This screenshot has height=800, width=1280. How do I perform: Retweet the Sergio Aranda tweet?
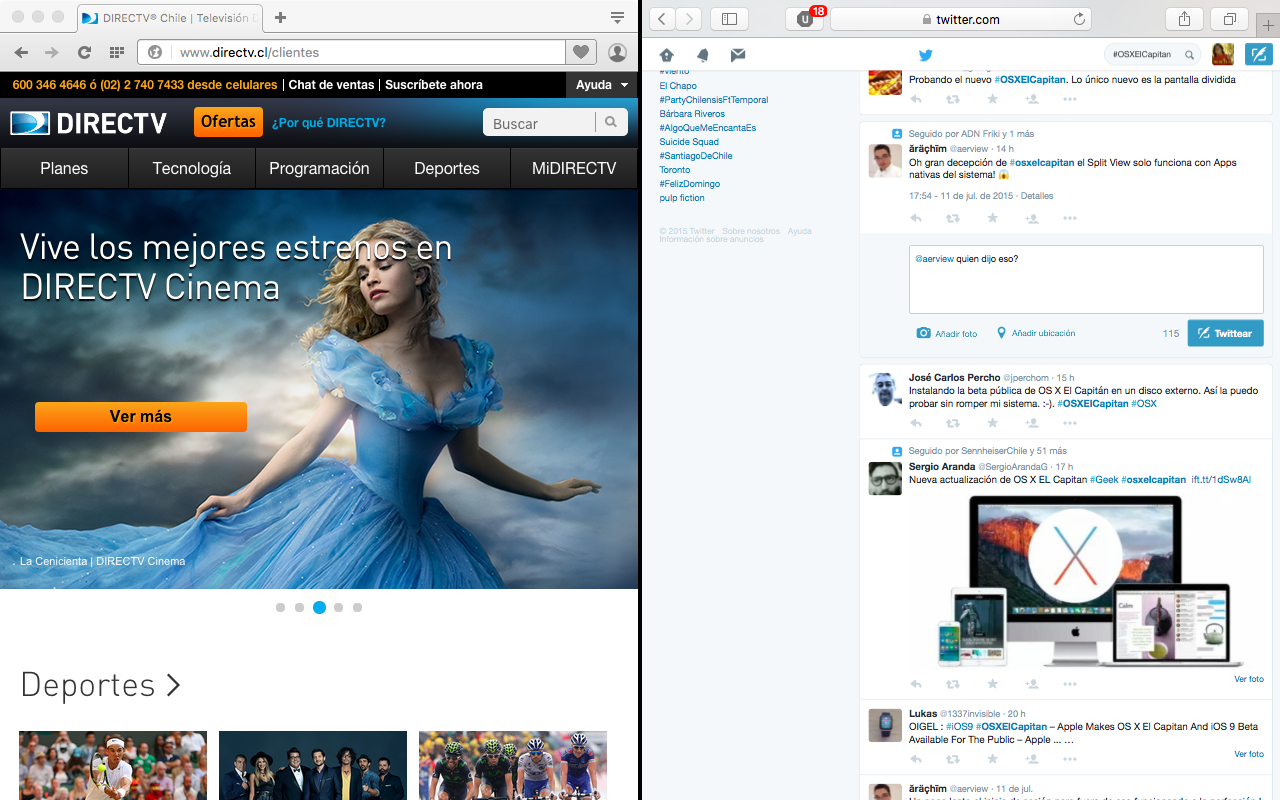pos(952,684)
